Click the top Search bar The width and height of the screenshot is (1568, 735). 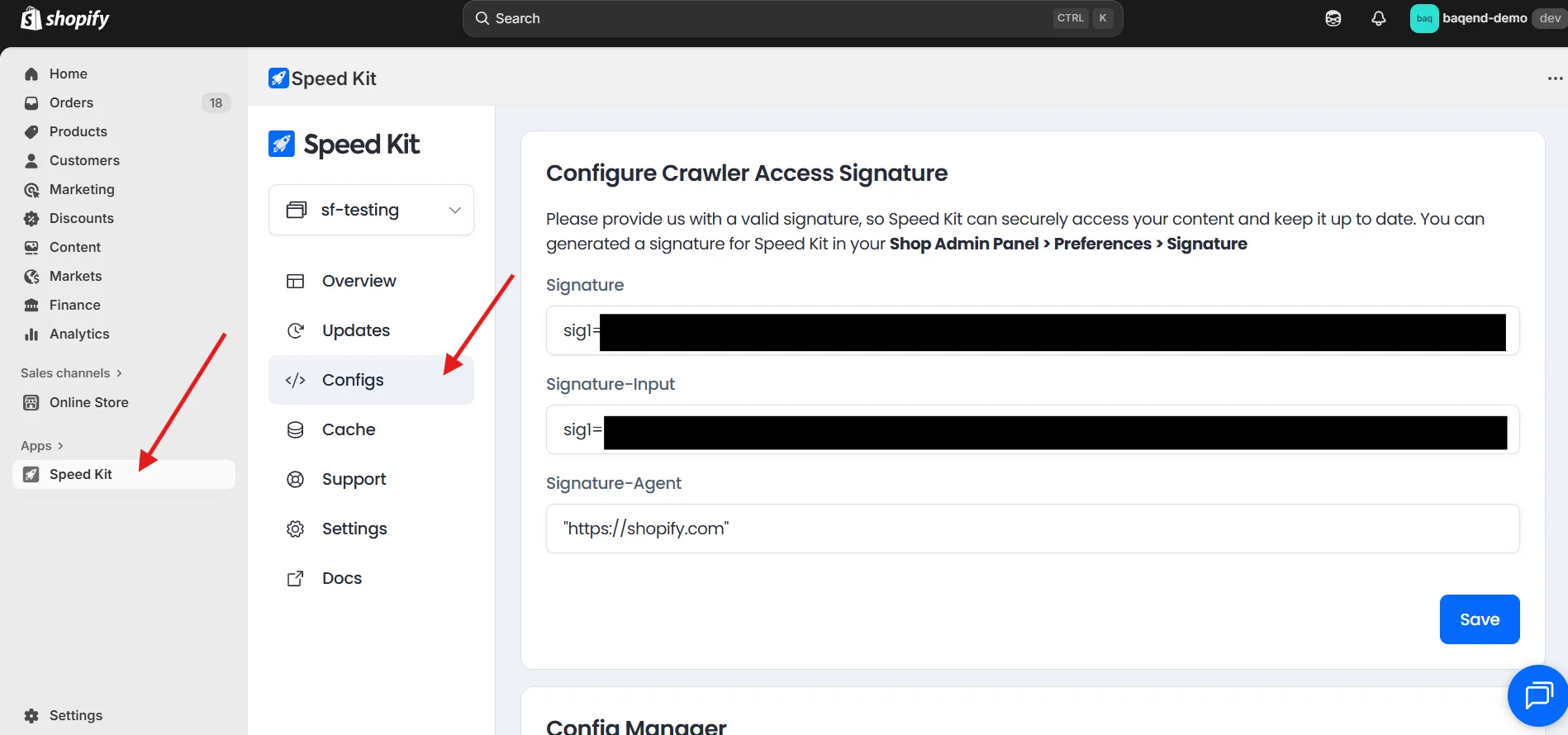(792, 18)
